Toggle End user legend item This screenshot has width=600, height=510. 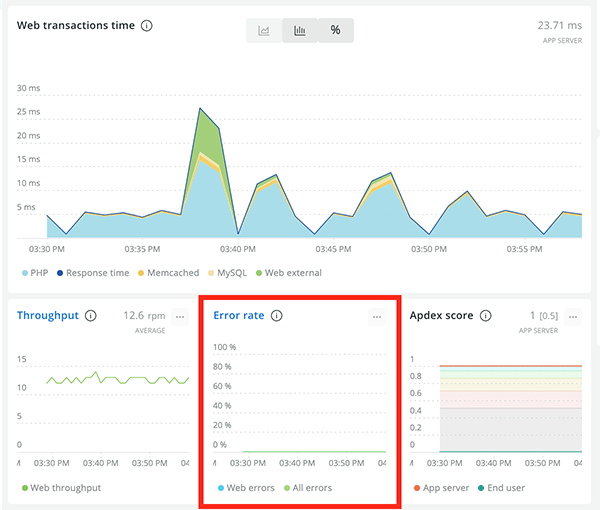click(x=501, y=488)
